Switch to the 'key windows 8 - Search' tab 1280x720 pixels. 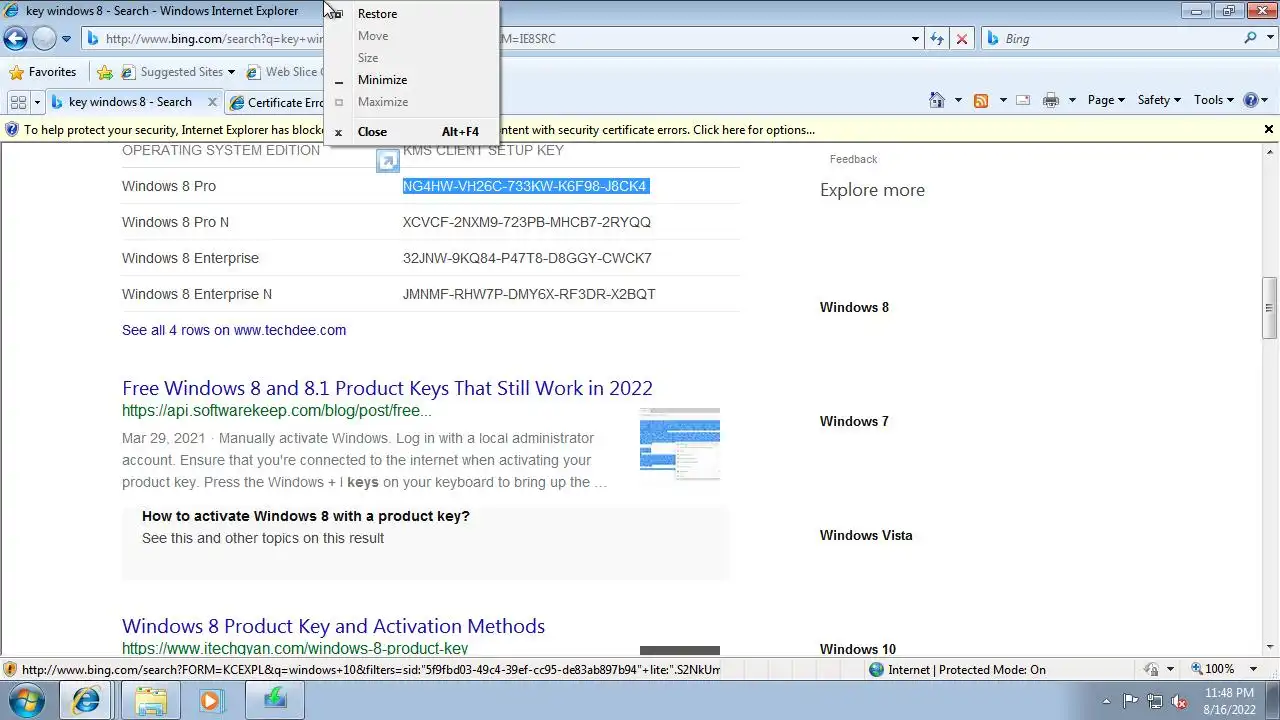(130, 102)
